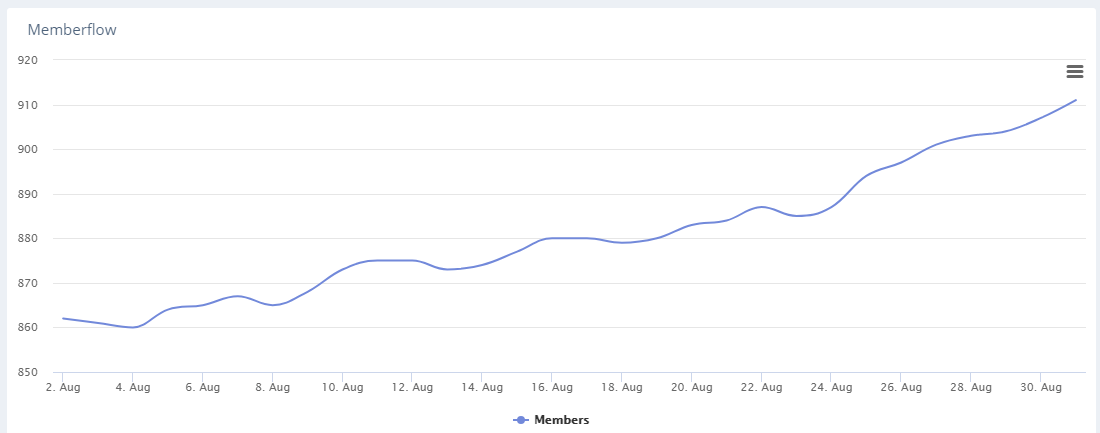
Task: Click the Members legend line marker
Action: (521, 420)
